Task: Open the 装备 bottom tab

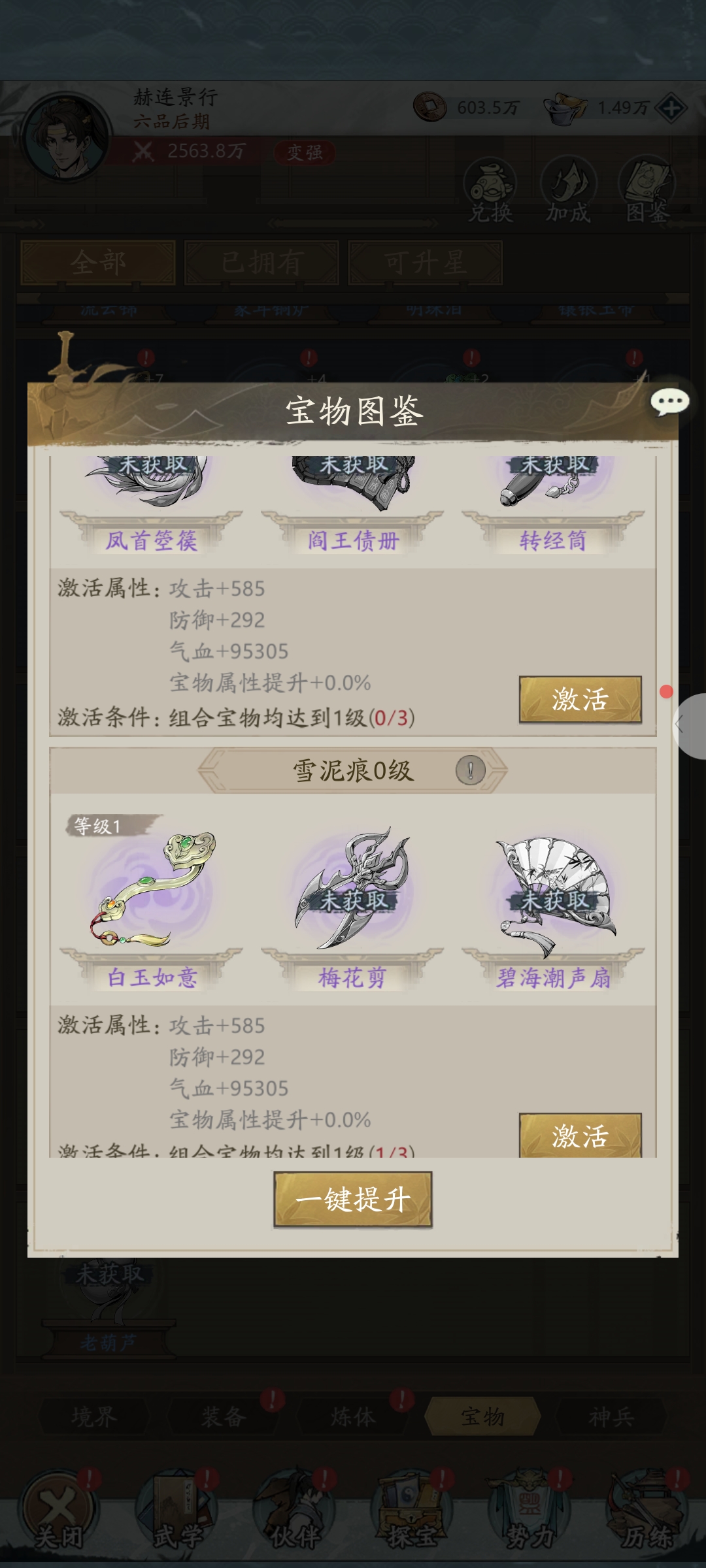Action: [224, 1416]
